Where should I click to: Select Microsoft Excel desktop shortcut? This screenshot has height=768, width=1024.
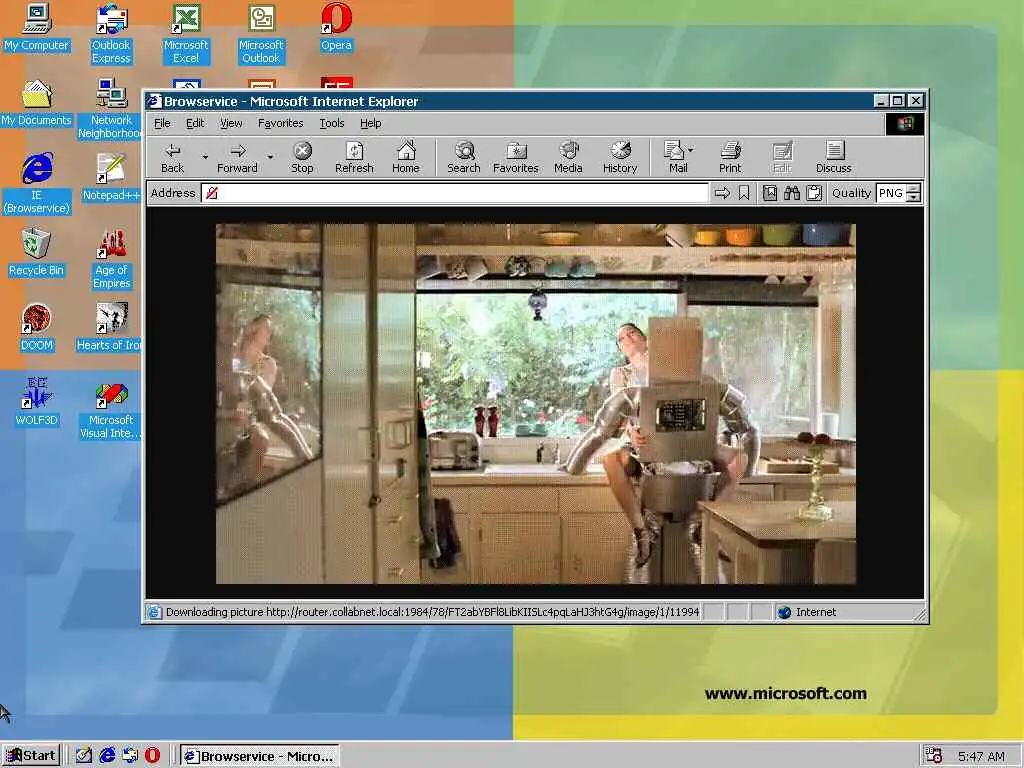[186, 34]
